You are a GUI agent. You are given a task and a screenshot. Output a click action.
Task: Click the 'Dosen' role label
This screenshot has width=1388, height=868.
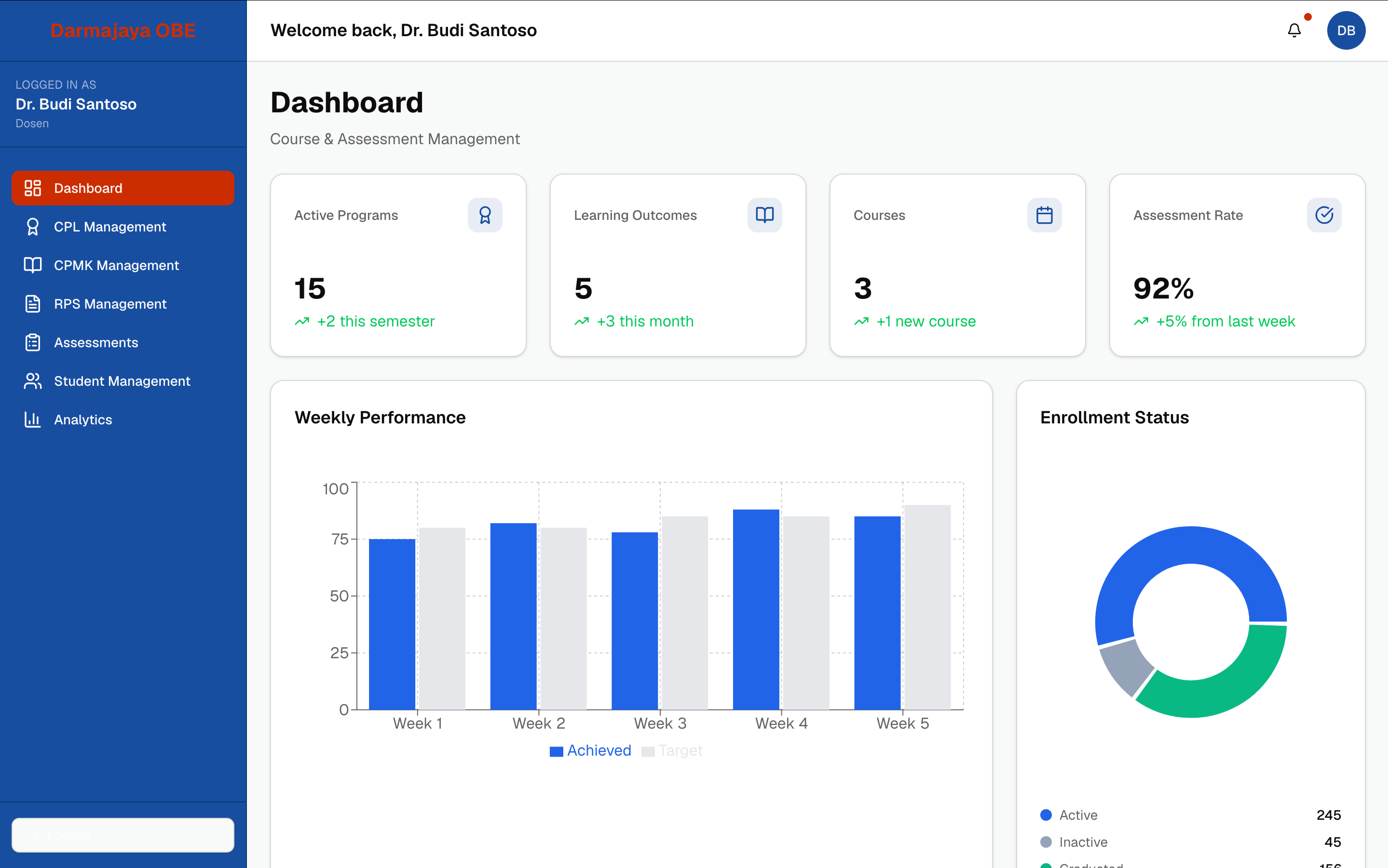click(x=32, y=123)
